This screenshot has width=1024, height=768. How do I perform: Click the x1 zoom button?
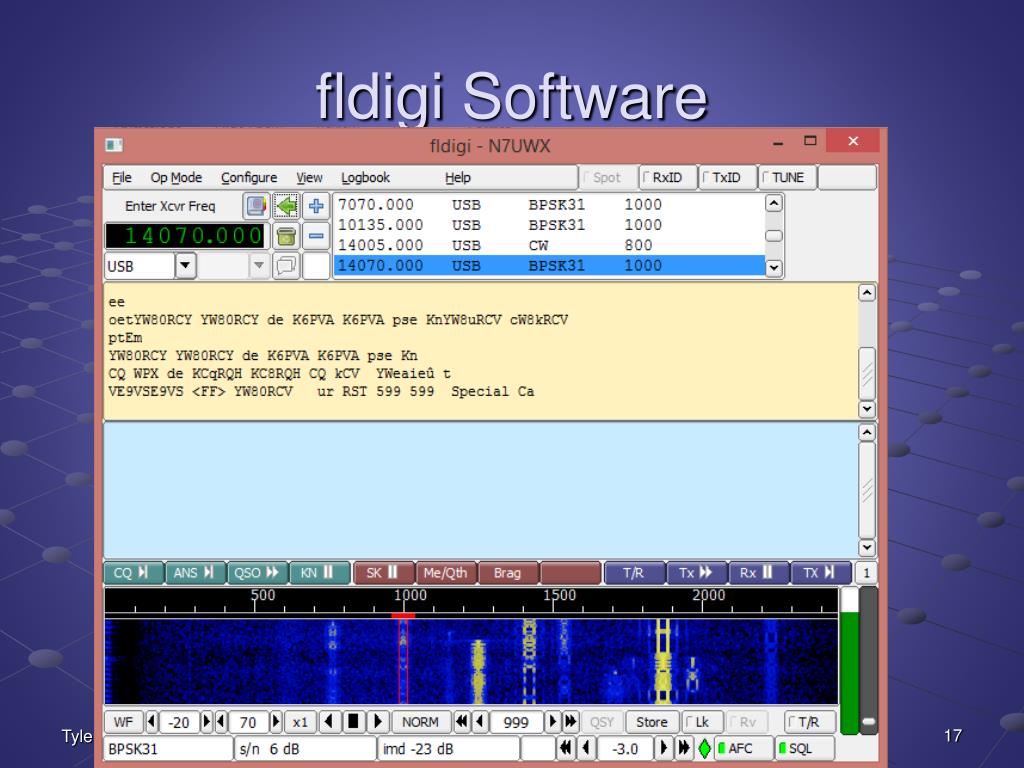pyautogui.click(x=300, y=722)
